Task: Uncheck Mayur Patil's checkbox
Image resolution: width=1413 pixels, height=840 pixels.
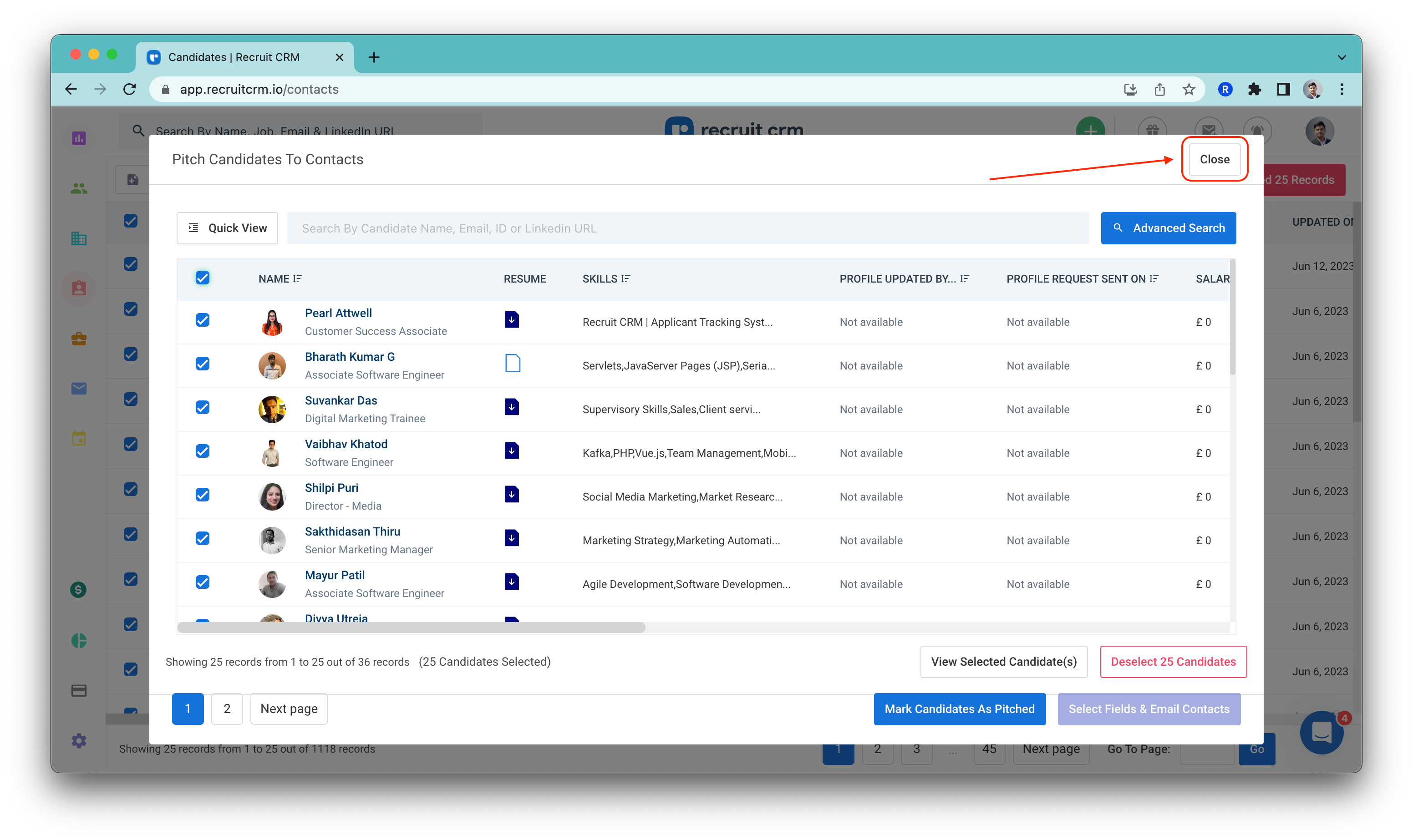Action: 202,582
